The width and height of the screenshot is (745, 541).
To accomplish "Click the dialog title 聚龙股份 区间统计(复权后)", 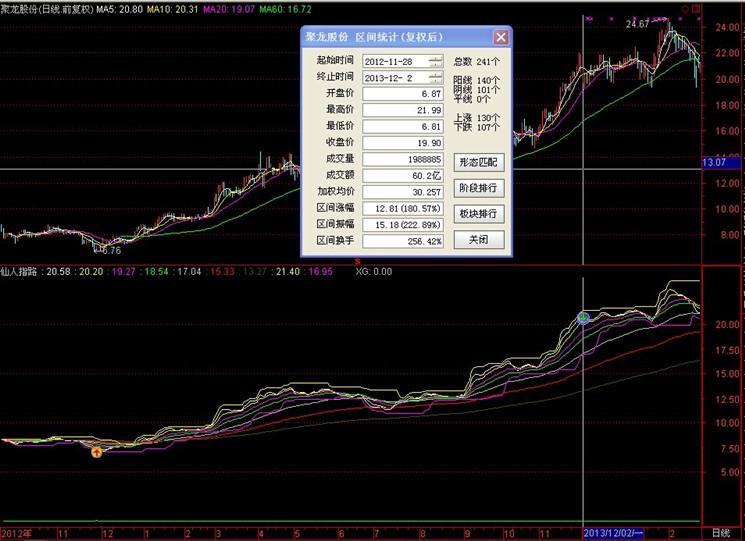I will click(x=374, y=37).
